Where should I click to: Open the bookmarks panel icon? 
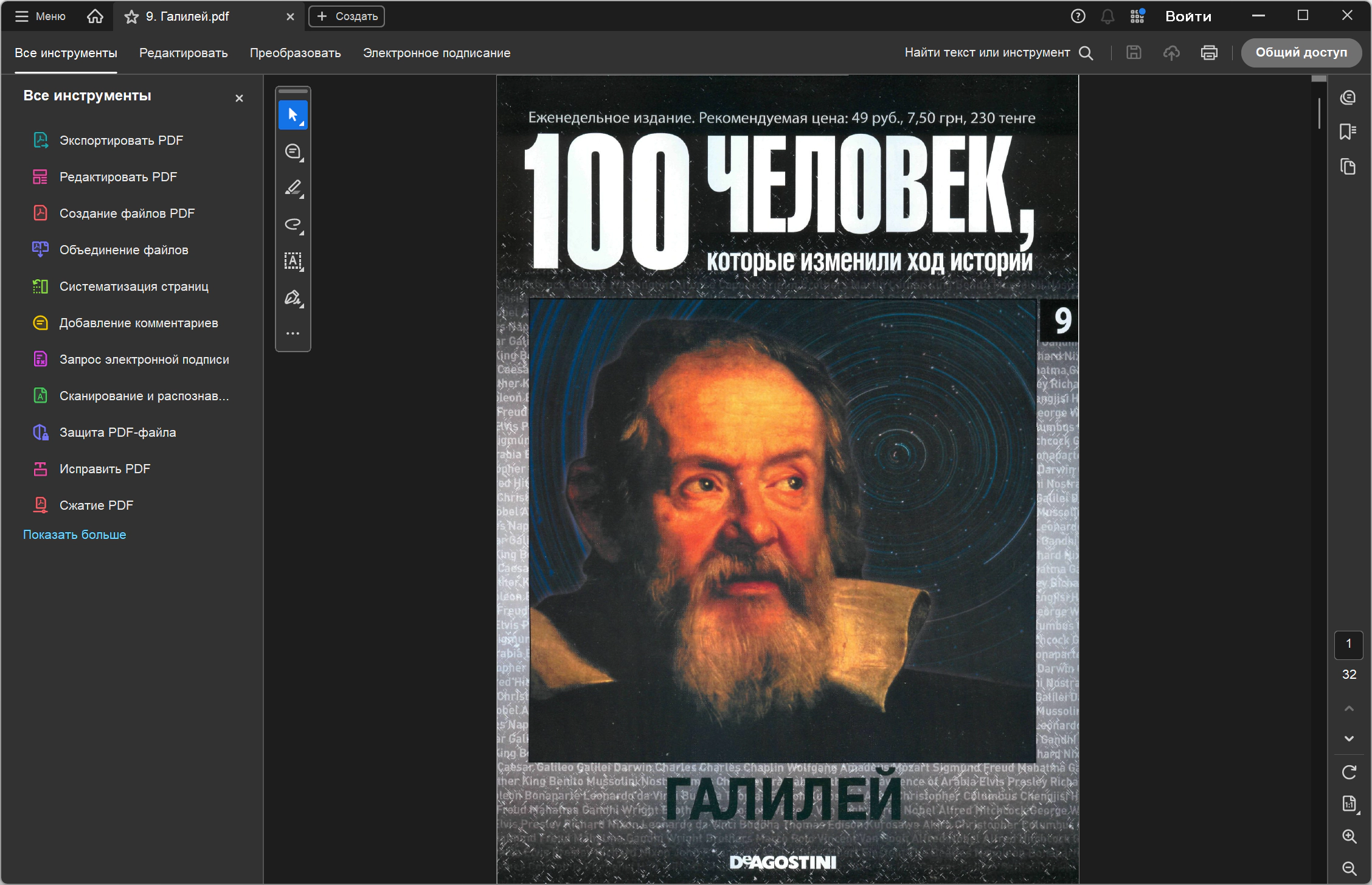(x=1348, y=131)
